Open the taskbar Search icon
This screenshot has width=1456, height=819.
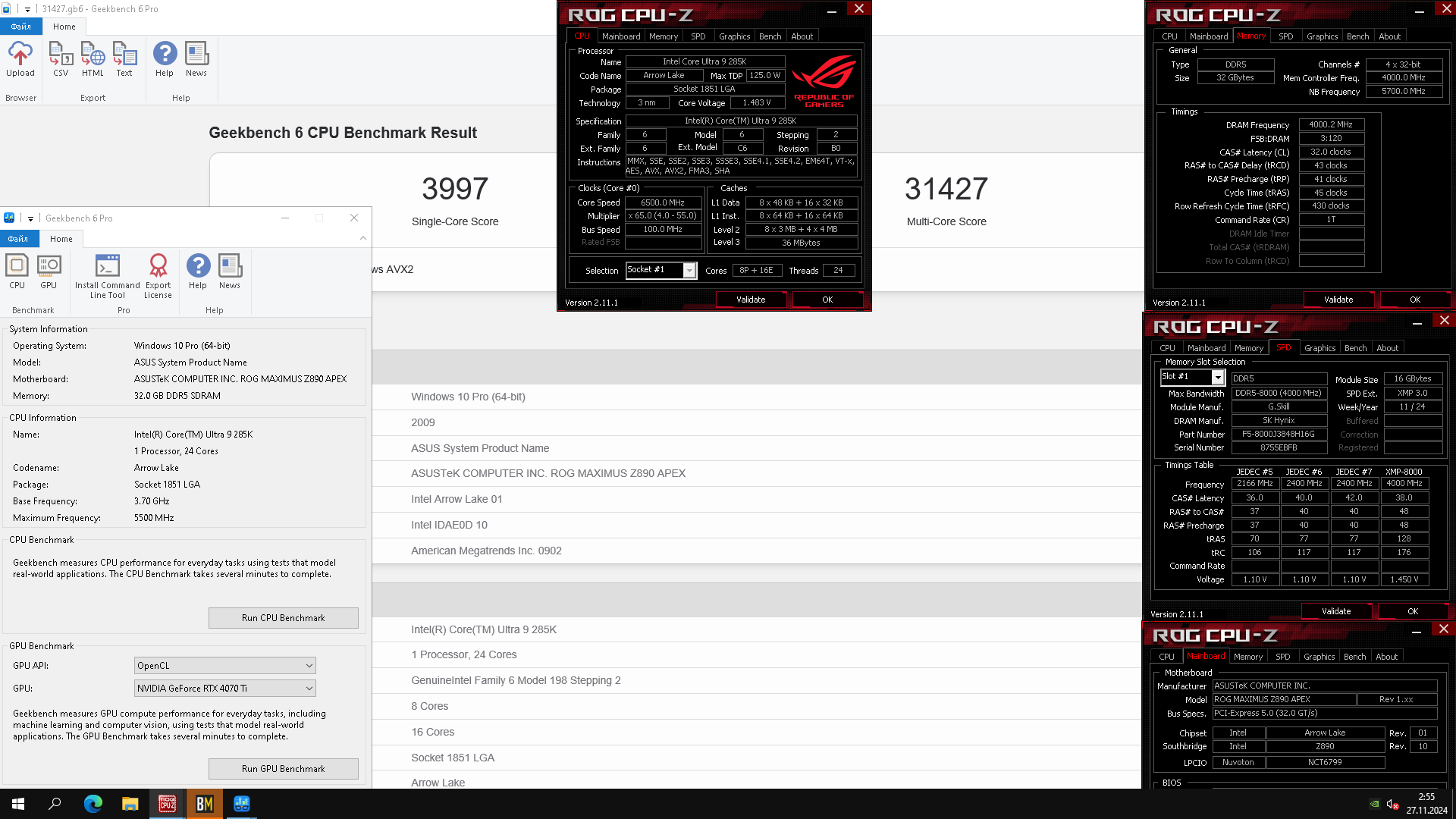tap(55, 804)
